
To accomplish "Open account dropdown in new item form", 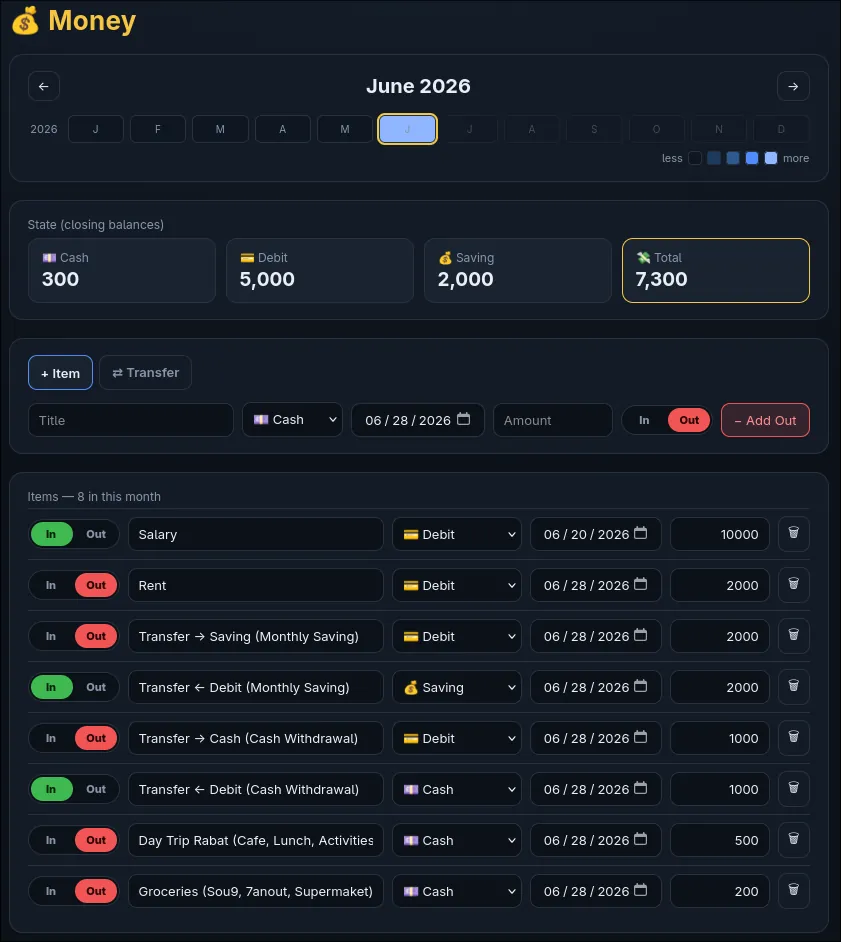I will click(293, 420).
